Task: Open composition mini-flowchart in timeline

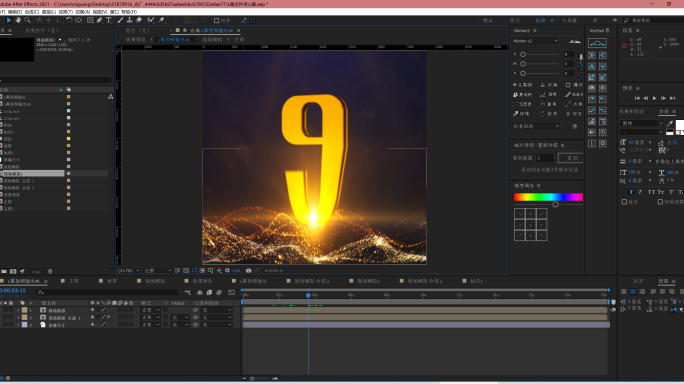Action: coord(188,292)
